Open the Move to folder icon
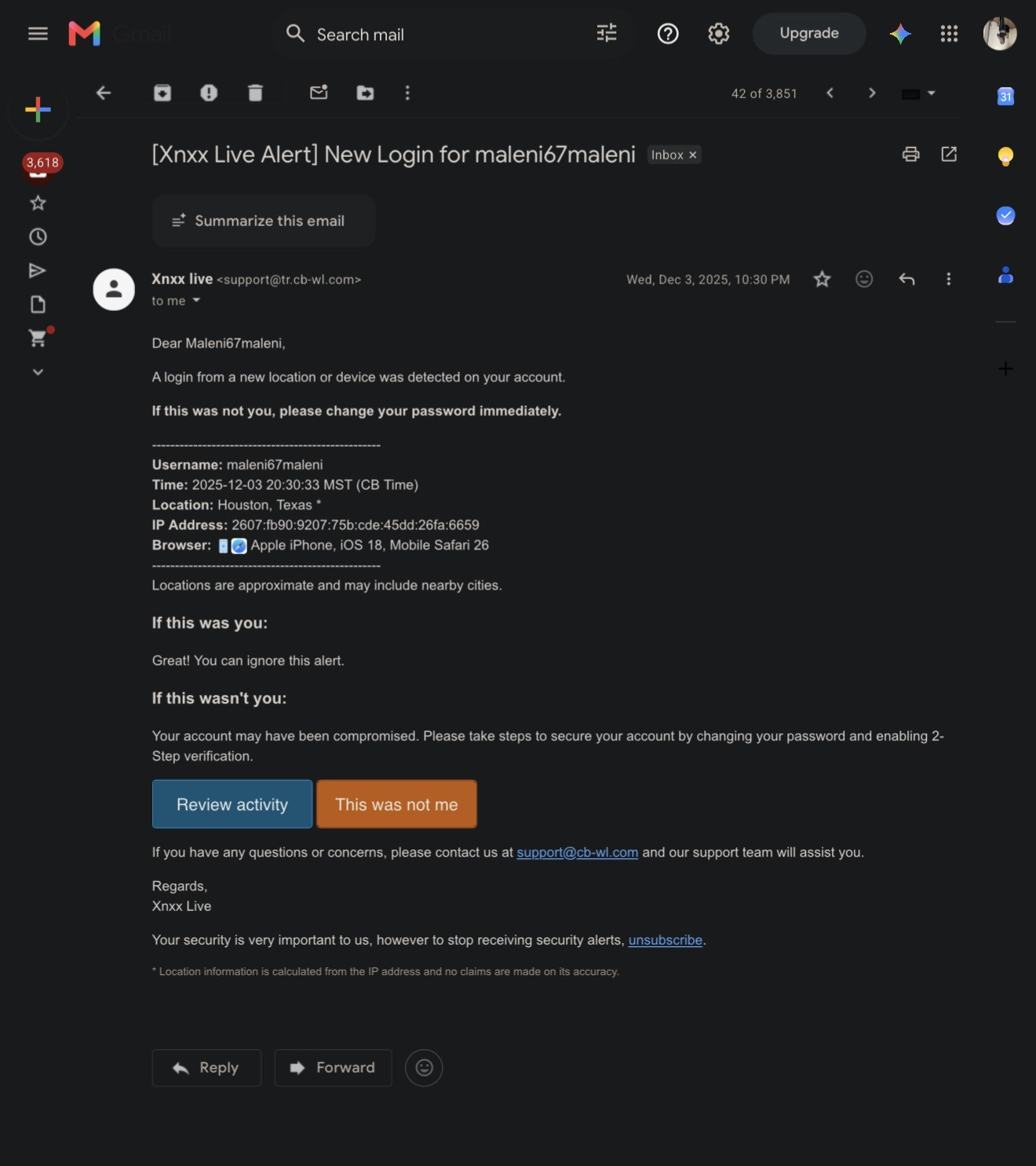Screen dimensions: 1036x1166 (x=366, y=93)
